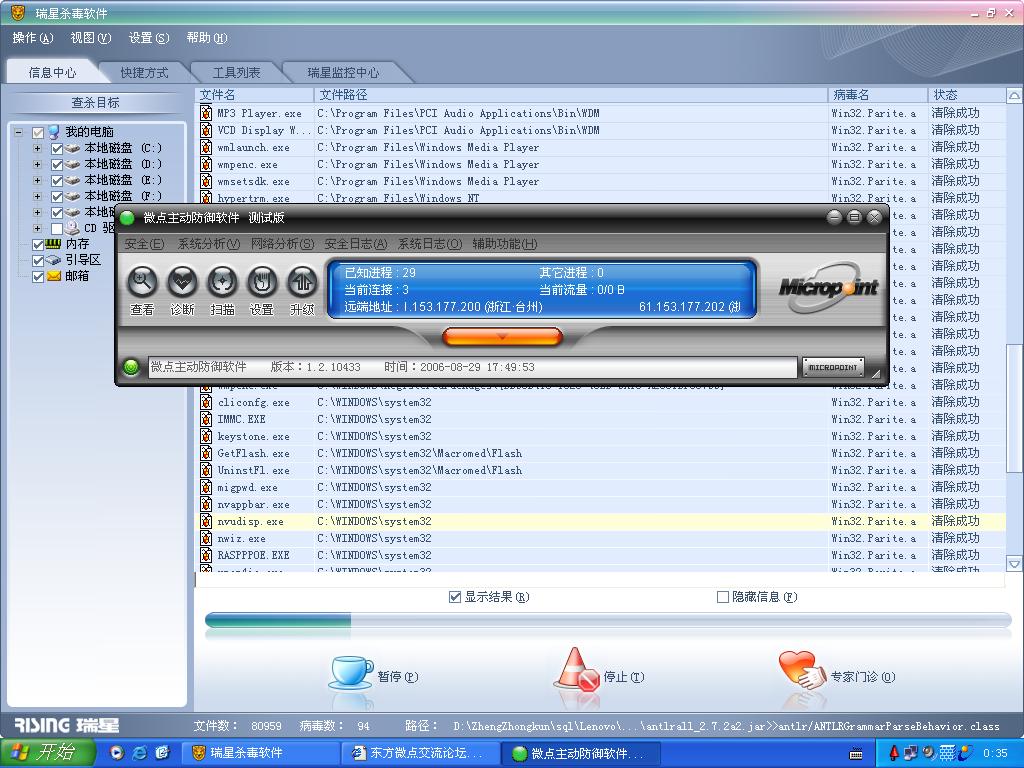
Task: Click the Media Player quick launch icon
Action: click(x=117, y=753)
